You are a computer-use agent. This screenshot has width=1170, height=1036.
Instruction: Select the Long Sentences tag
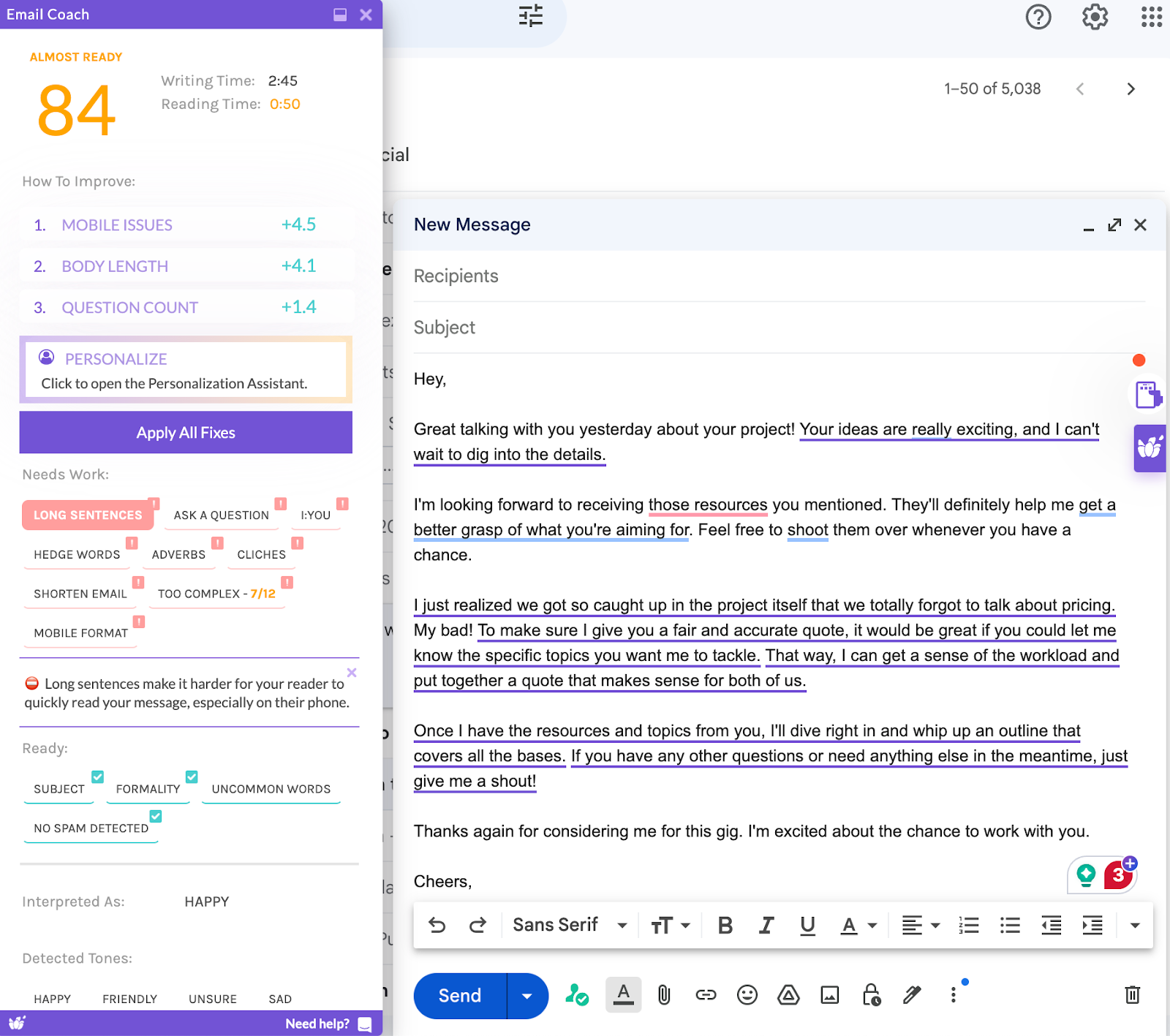(x=88, y=515)
